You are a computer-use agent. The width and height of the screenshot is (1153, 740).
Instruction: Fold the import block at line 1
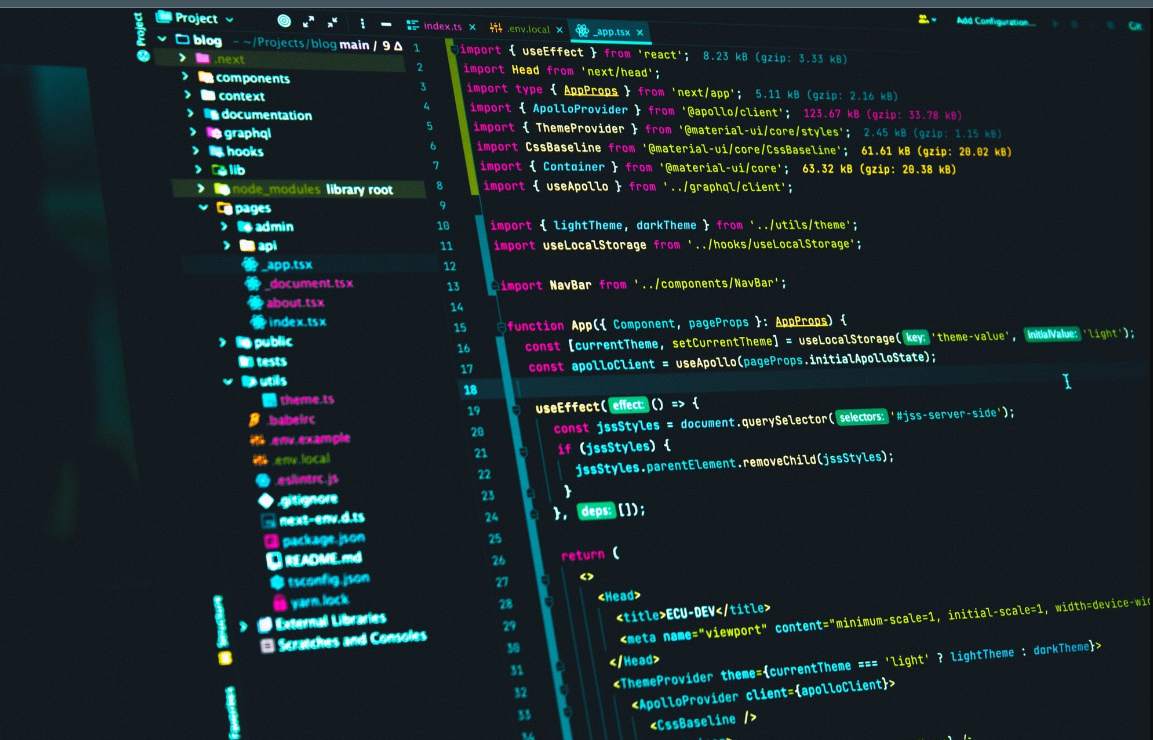tap(454, 50)
